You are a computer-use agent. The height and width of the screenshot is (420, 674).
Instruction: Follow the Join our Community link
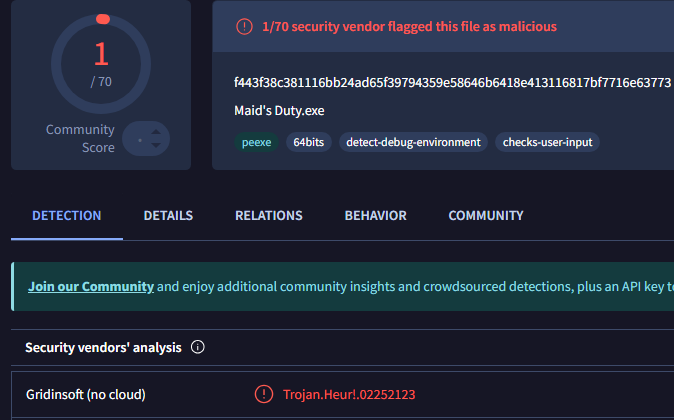[x=91, y=286]
